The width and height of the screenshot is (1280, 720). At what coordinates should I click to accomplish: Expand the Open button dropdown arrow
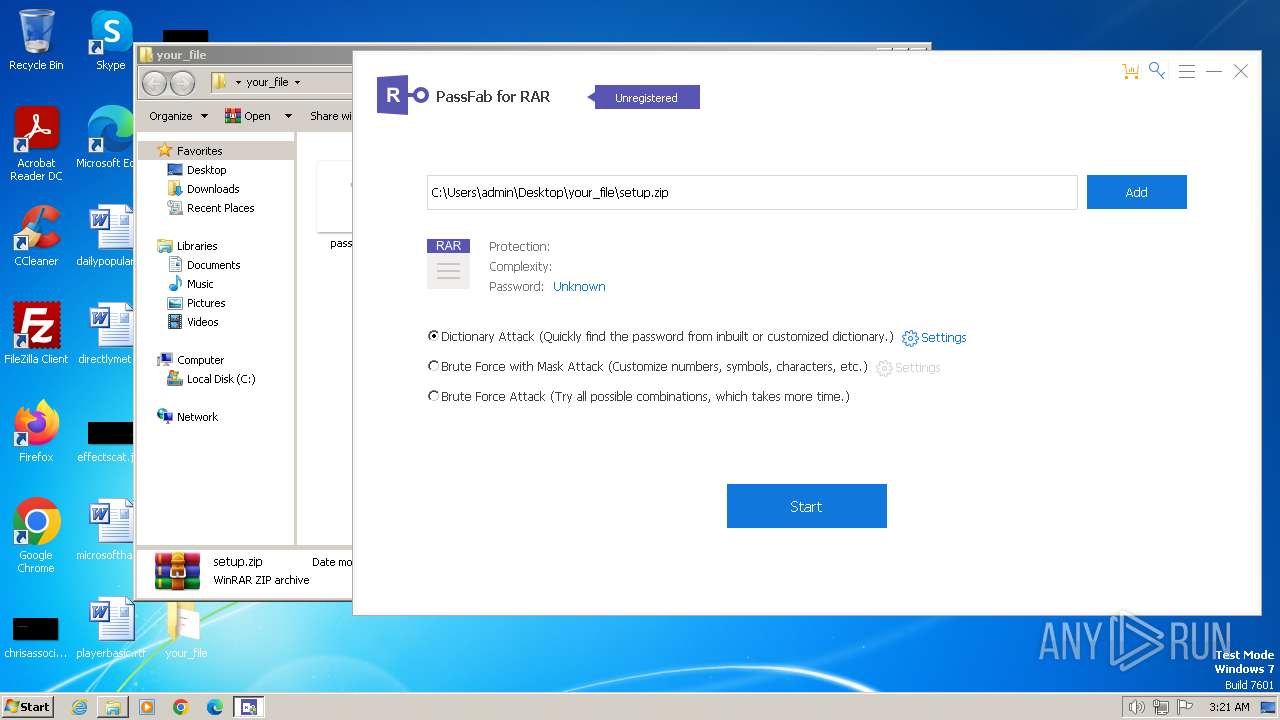(288, 116)
